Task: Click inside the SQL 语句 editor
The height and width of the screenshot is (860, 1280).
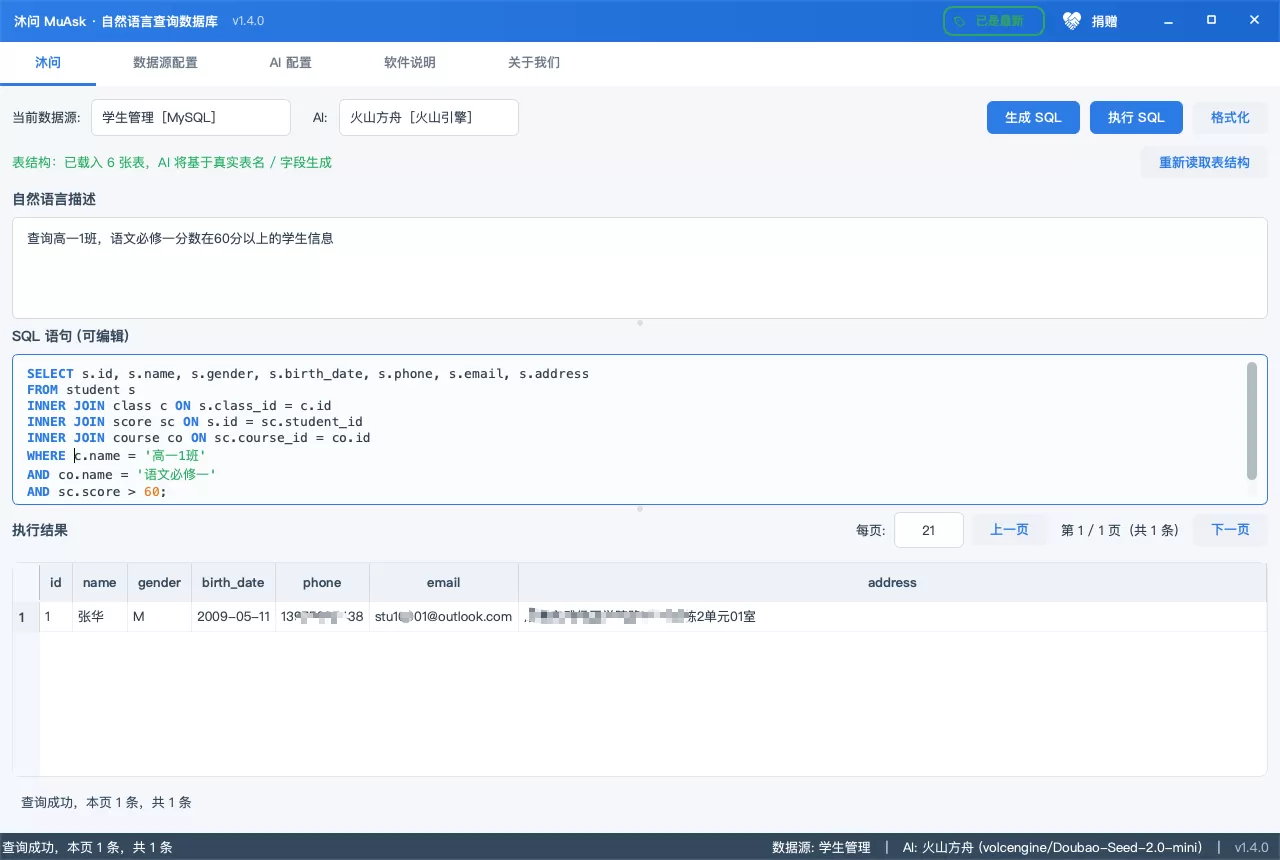Action: tap(639, 429)
